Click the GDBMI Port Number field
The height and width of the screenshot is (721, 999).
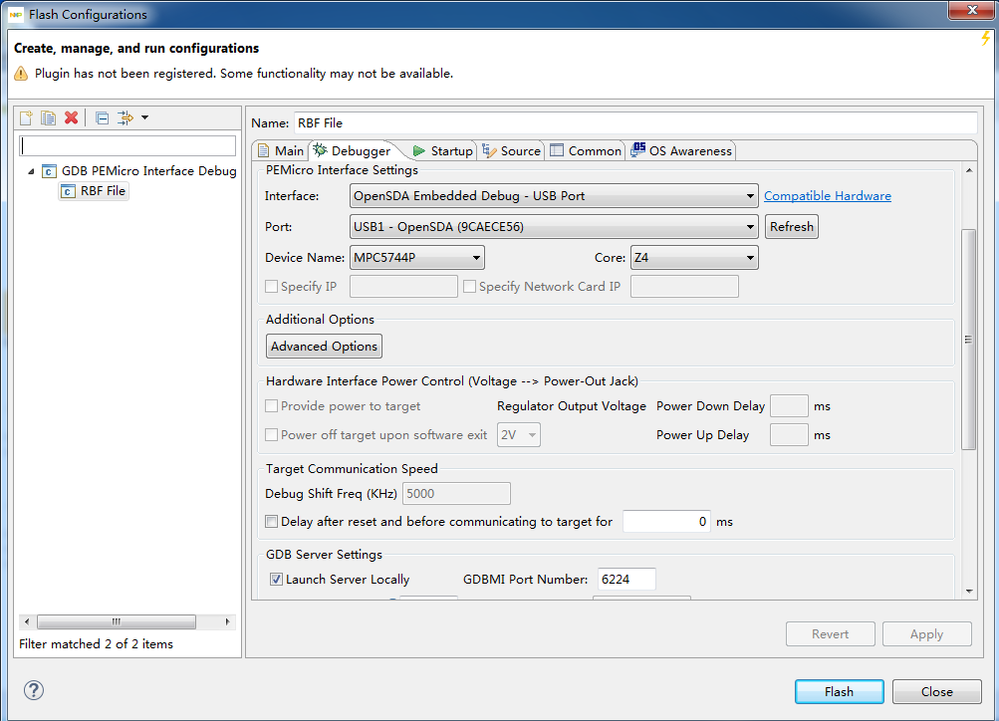point(626,579)
